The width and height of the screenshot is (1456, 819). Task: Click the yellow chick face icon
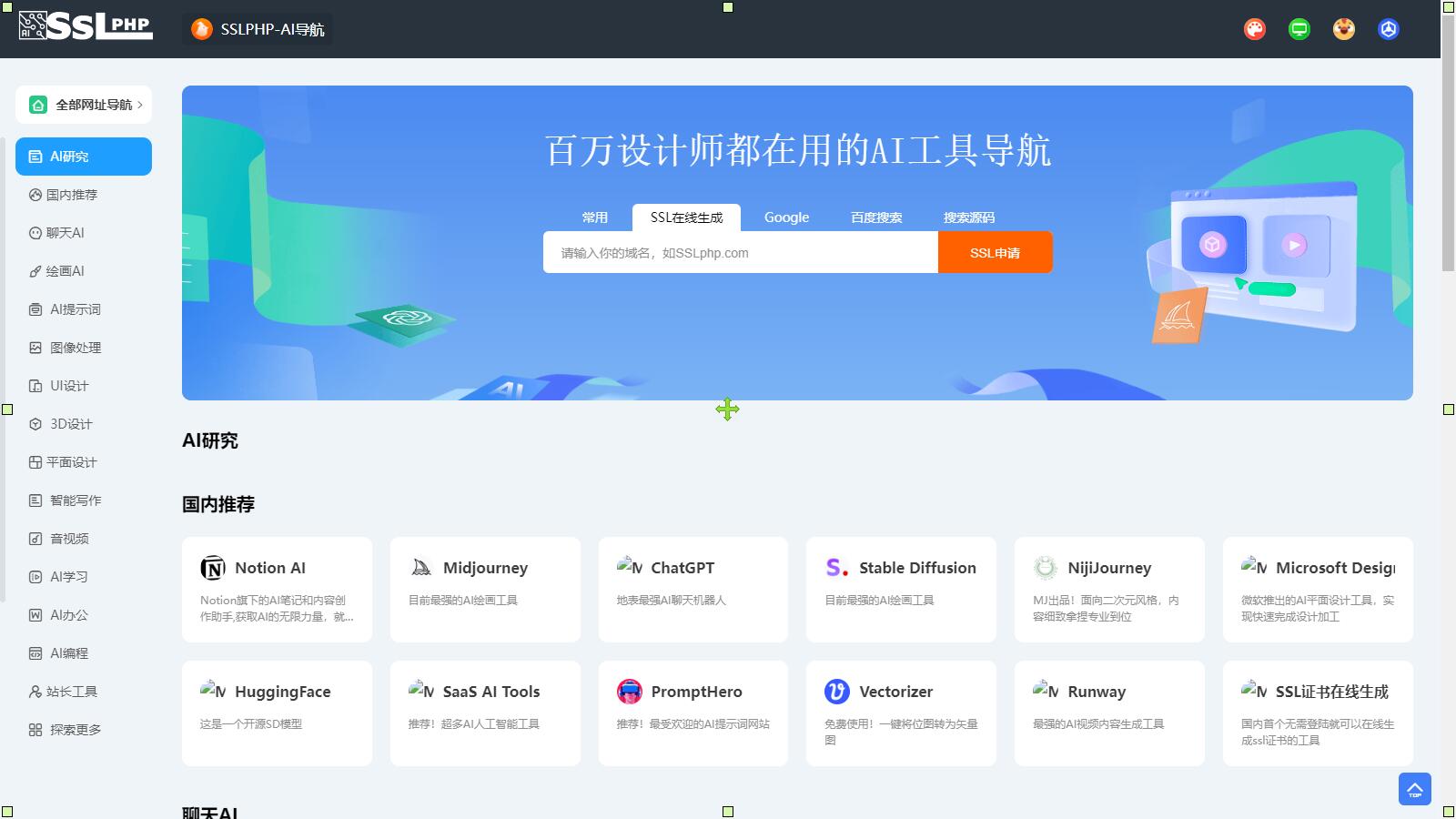click(x=1344, y=29)
